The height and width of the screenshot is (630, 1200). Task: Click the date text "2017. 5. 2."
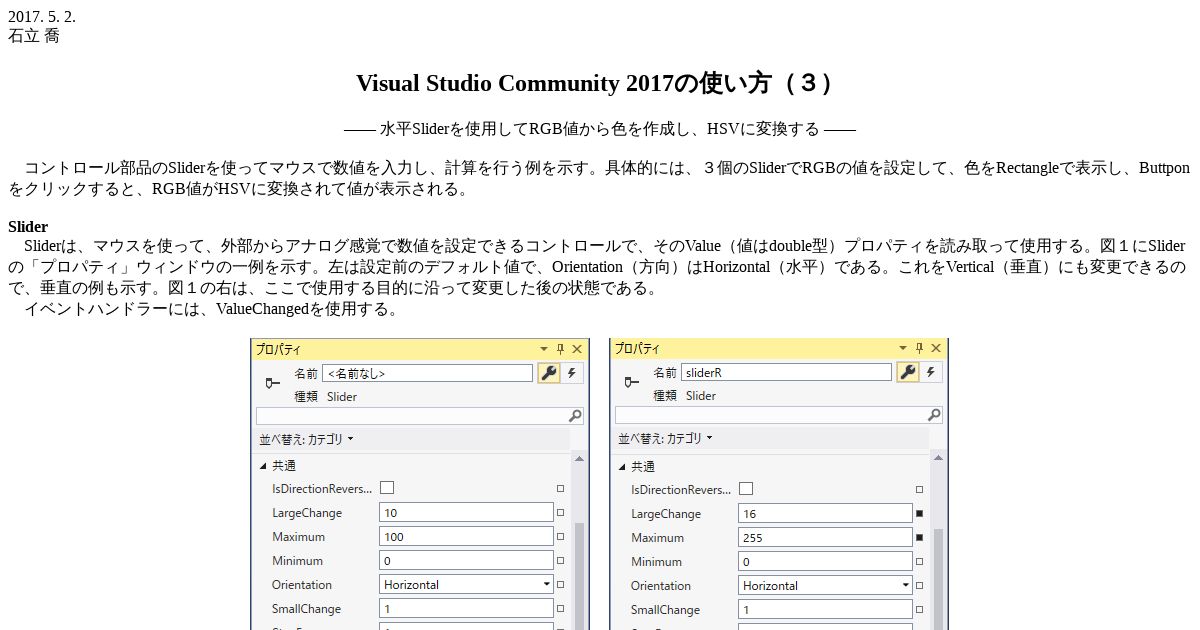pos(42,17)
